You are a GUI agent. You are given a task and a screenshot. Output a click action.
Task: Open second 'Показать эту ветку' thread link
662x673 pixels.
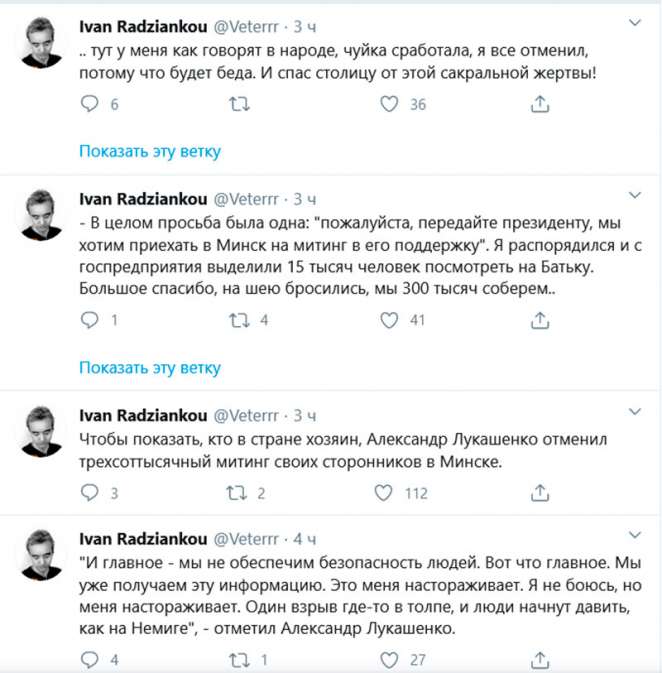pyautogui.click(x=150, y=368)
